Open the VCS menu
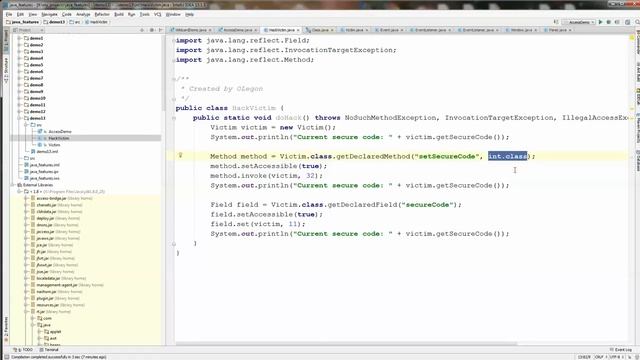 coord(158,14)
